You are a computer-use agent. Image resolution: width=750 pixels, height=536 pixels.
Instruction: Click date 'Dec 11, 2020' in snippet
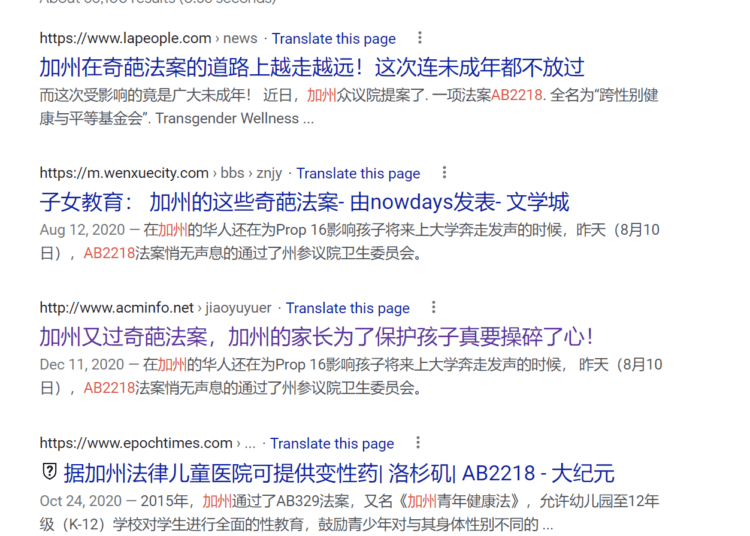[82, 365]
